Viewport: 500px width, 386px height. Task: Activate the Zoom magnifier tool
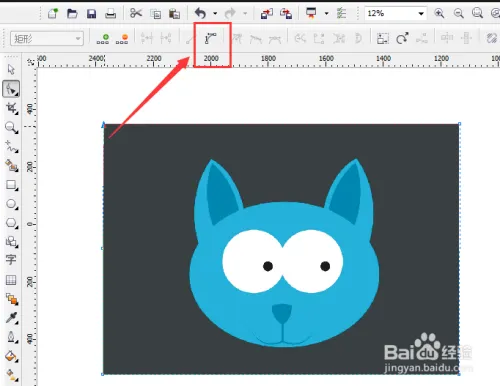[12, 127]
